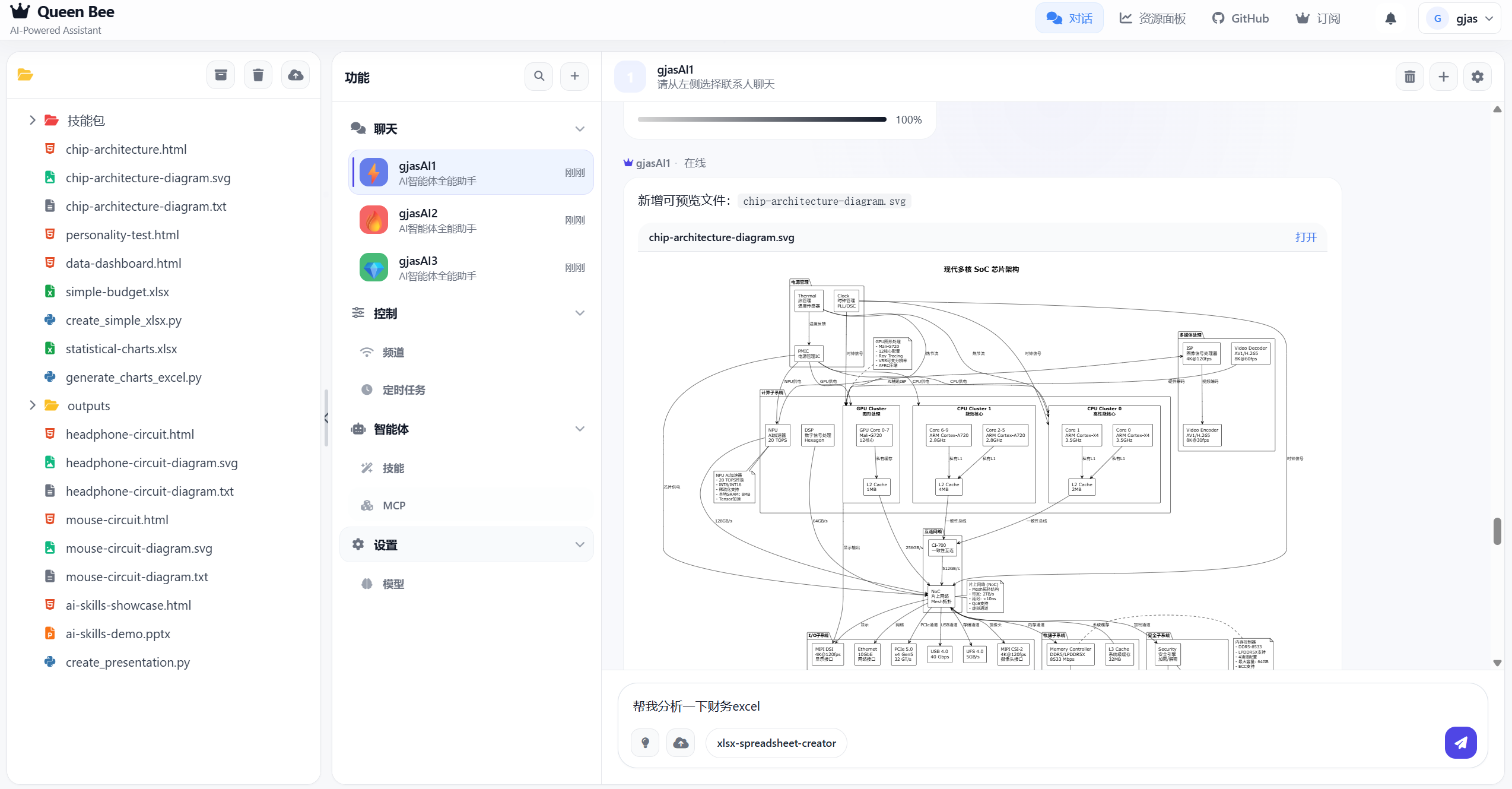Add a new agent via the plus icon
The image size is (1512, 789).
(574, 76)
